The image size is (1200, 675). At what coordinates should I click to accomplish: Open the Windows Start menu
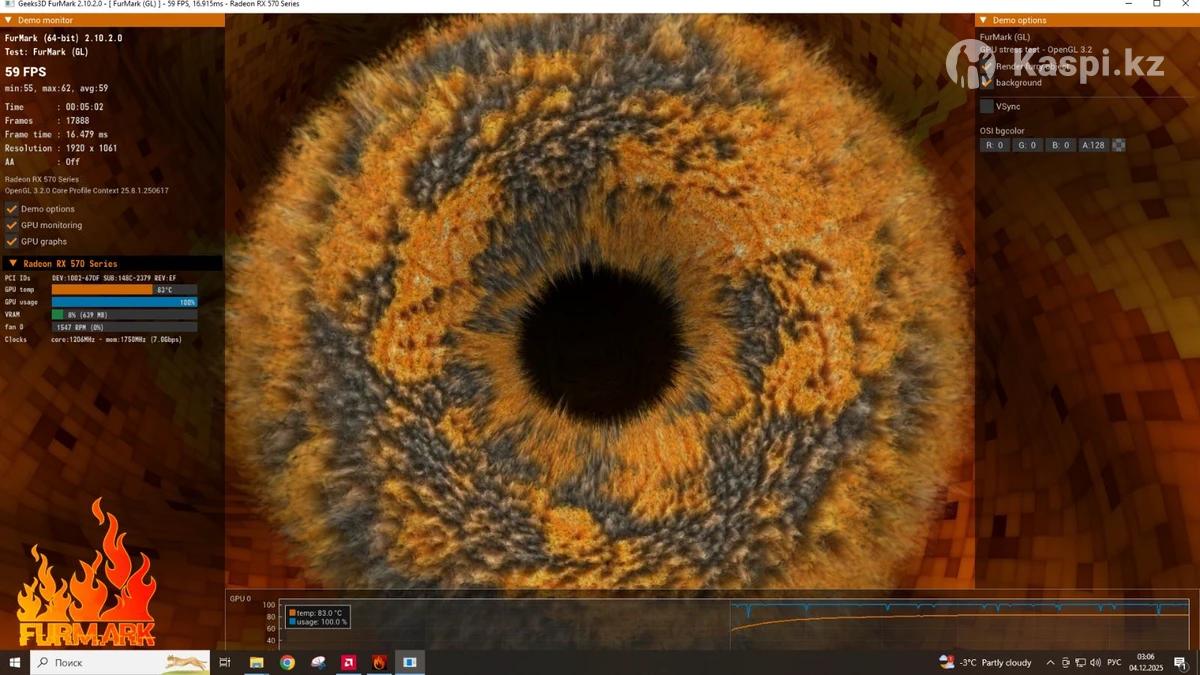(15, 662)
